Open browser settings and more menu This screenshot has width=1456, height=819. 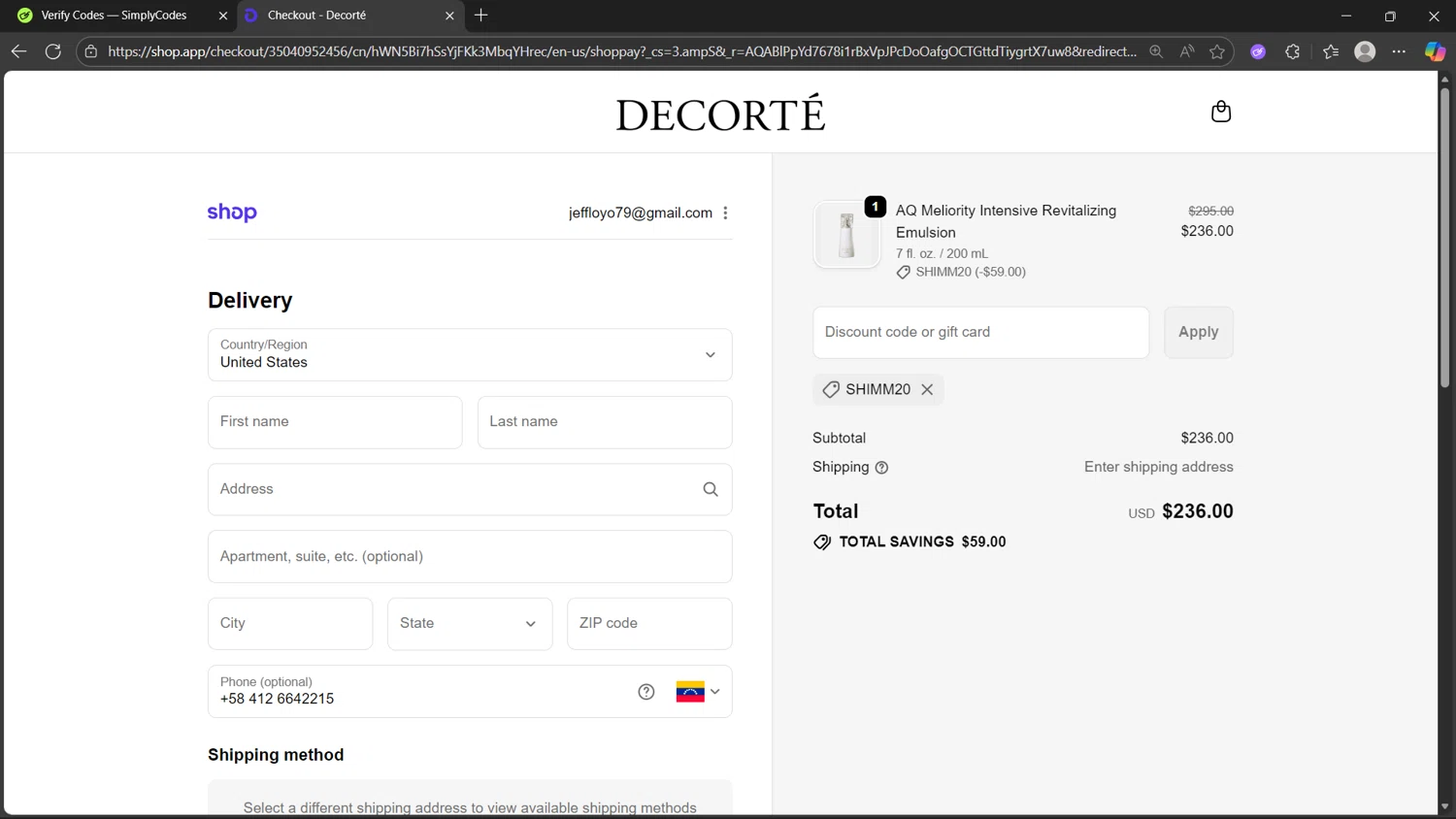(x=1399, y=51)
